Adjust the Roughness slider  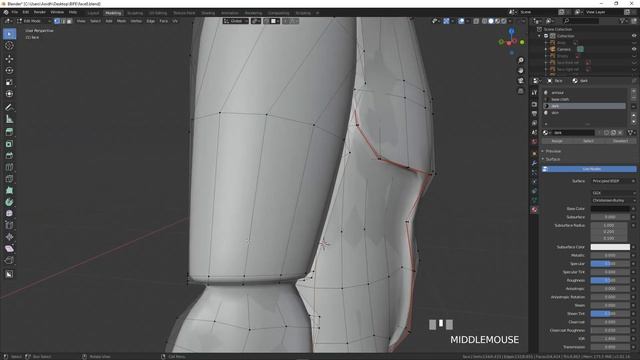pos(610,280)
